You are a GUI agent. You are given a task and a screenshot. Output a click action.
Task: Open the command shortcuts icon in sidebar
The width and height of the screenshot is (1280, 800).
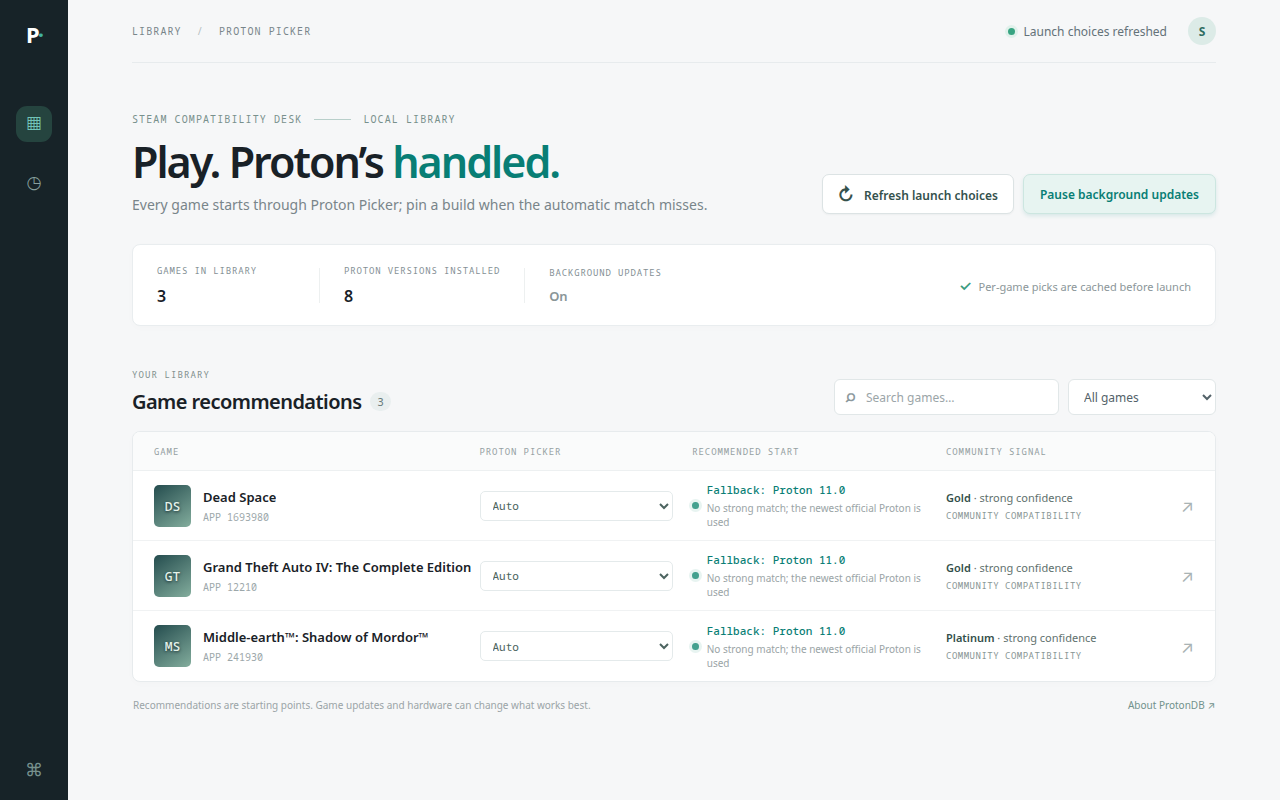(34, 769)
